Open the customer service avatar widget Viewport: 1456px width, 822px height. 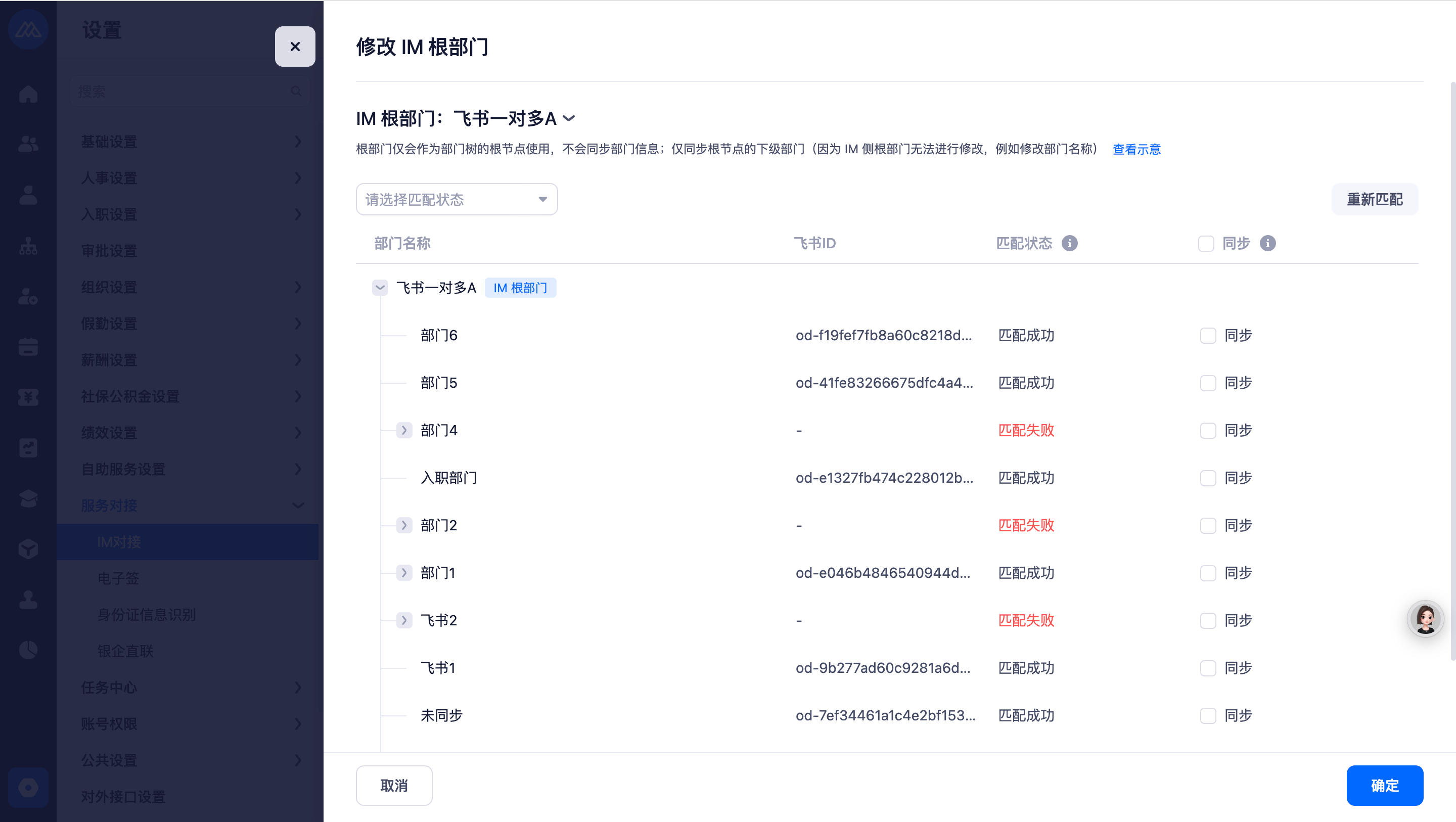click(1425, 618)
